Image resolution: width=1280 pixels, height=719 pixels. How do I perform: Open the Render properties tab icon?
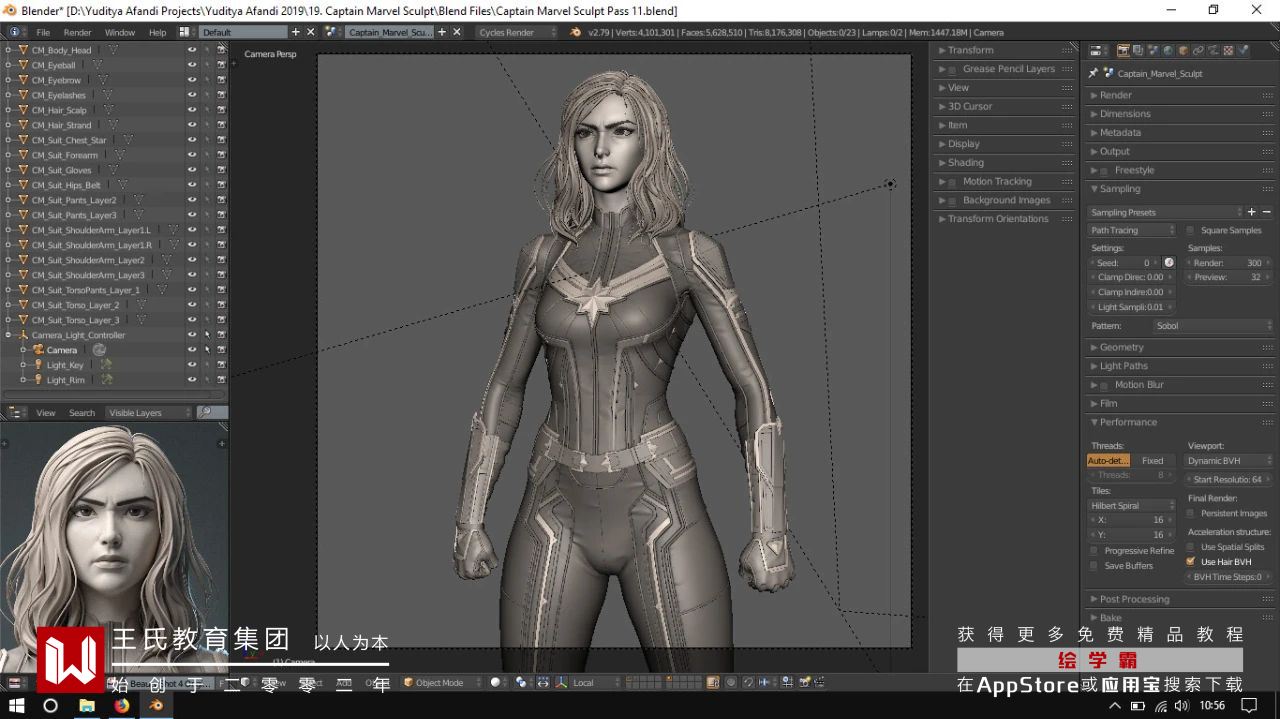[1123, 50]
